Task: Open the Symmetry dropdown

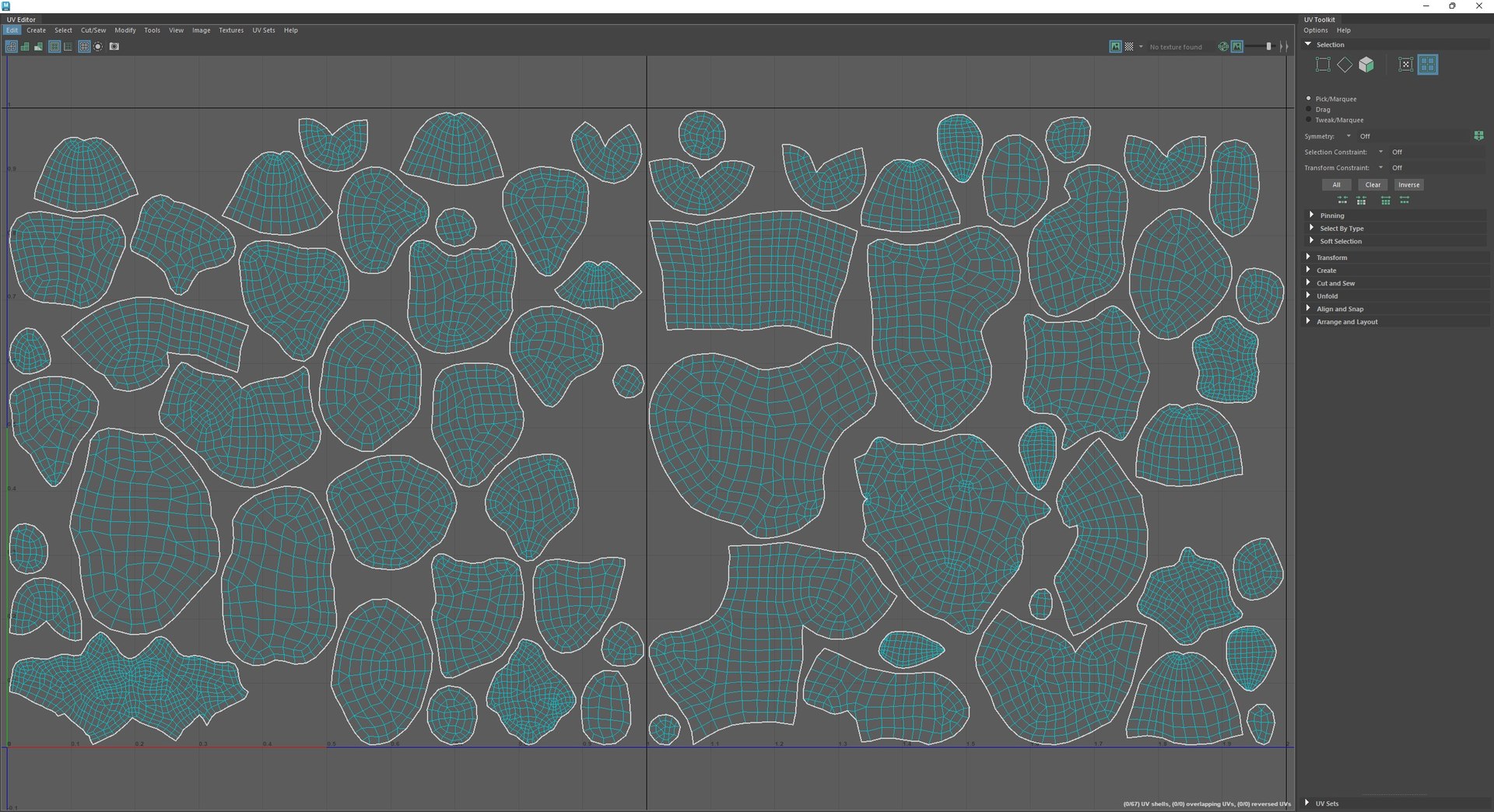Action: tap(1348, 136)
